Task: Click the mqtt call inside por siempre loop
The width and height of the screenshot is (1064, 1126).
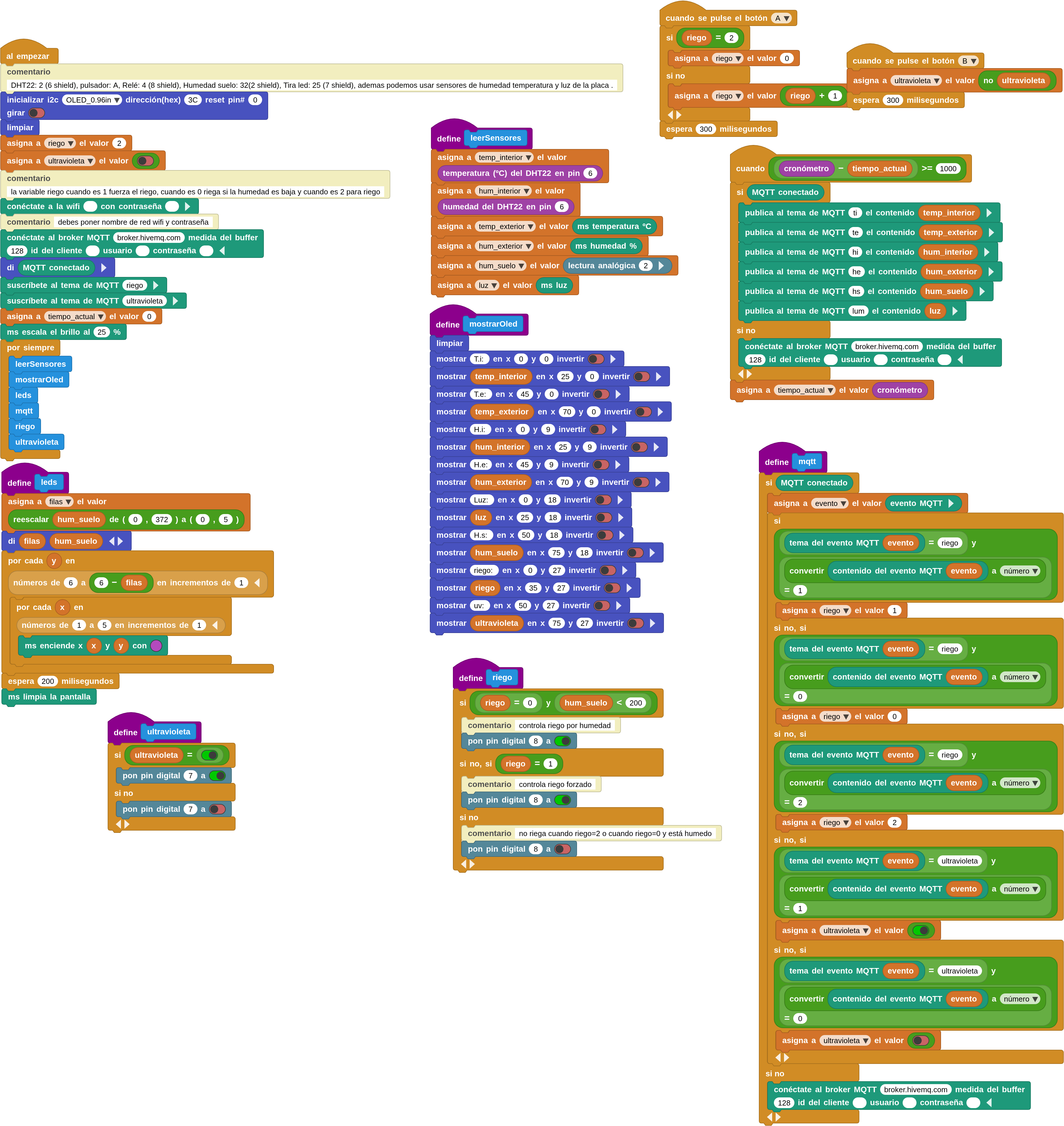Action: point(24,411)
